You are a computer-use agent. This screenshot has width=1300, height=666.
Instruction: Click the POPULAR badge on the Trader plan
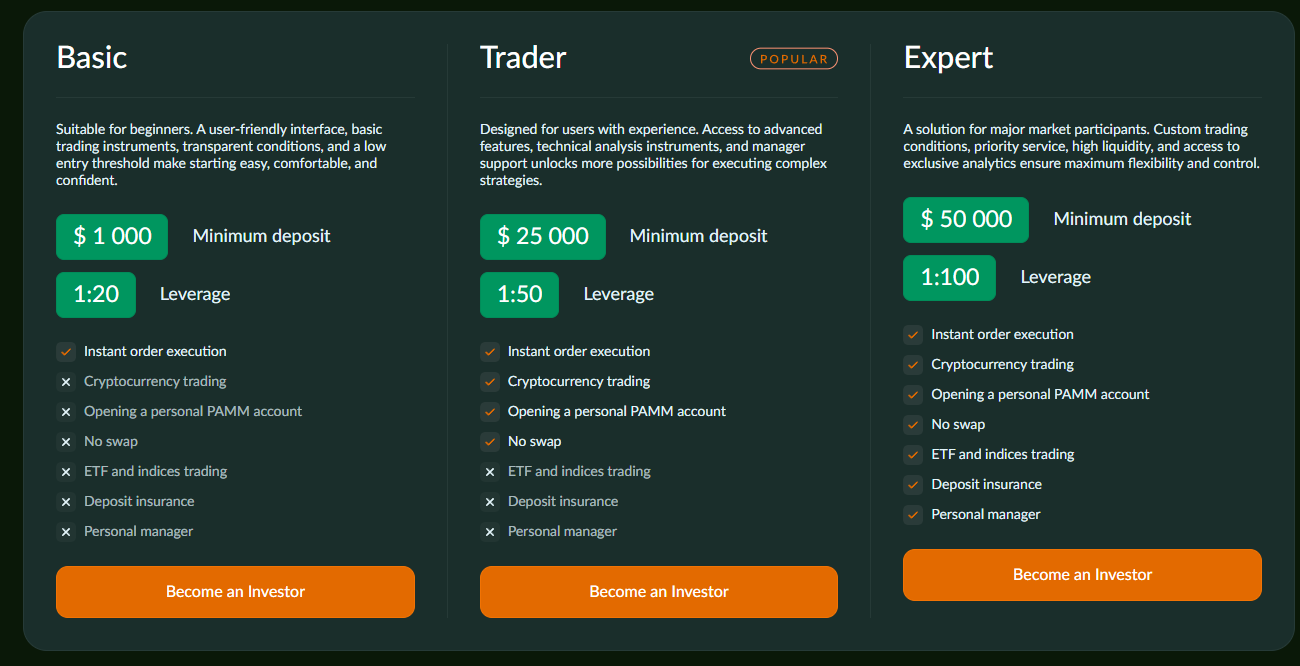coord(794,58)
